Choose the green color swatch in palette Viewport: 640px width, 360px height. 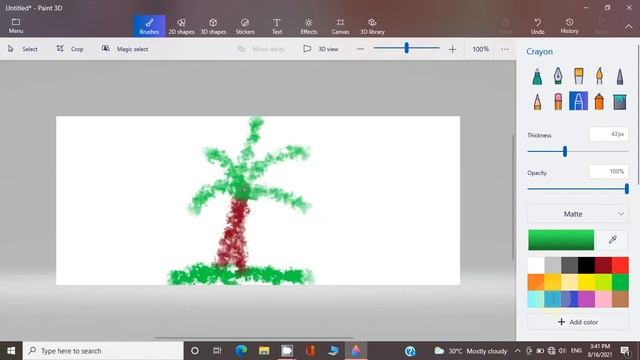click(x=620, y=282)
